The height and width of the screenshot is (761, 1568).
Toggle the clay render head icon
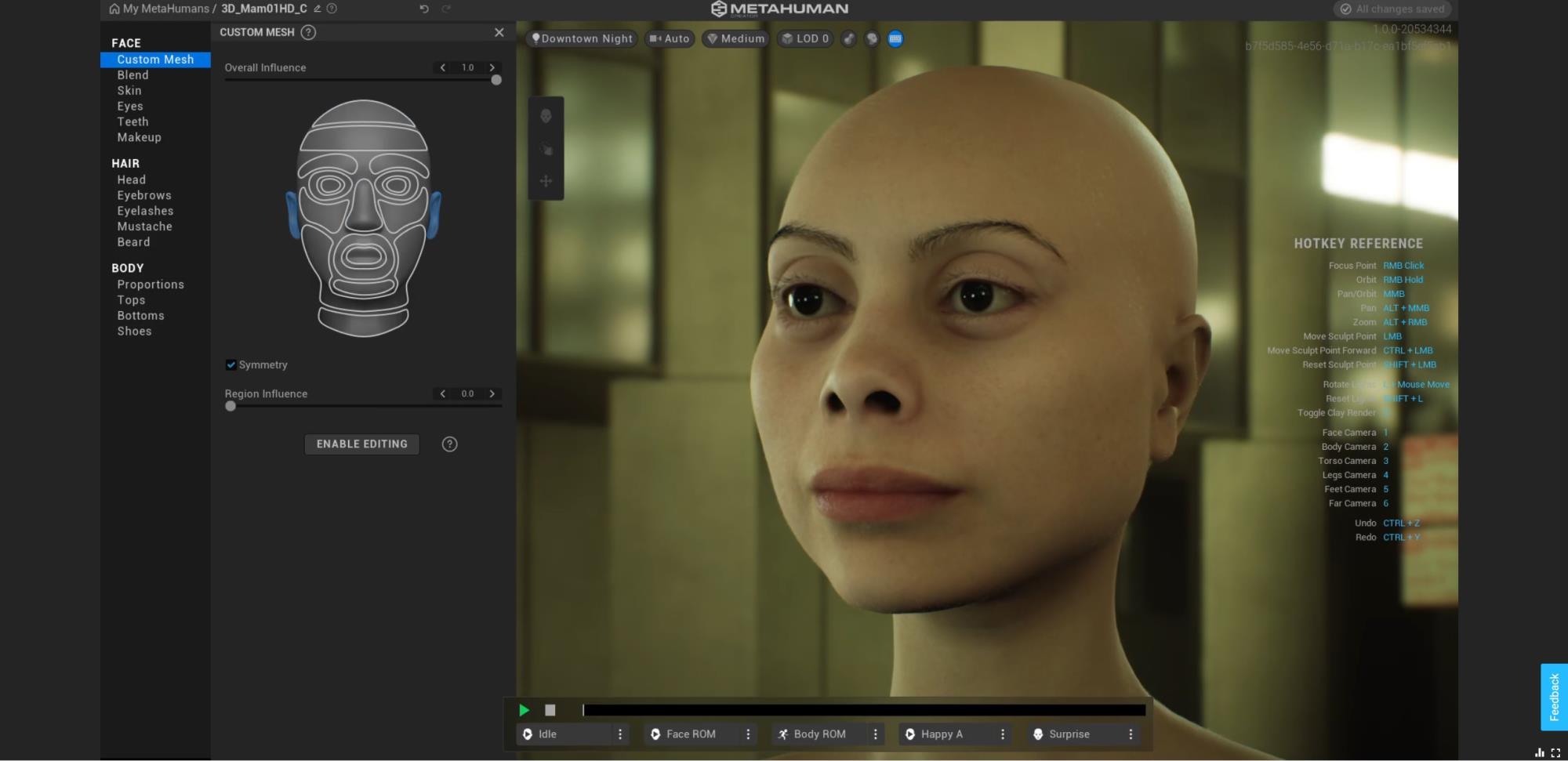tap(872, 38)
